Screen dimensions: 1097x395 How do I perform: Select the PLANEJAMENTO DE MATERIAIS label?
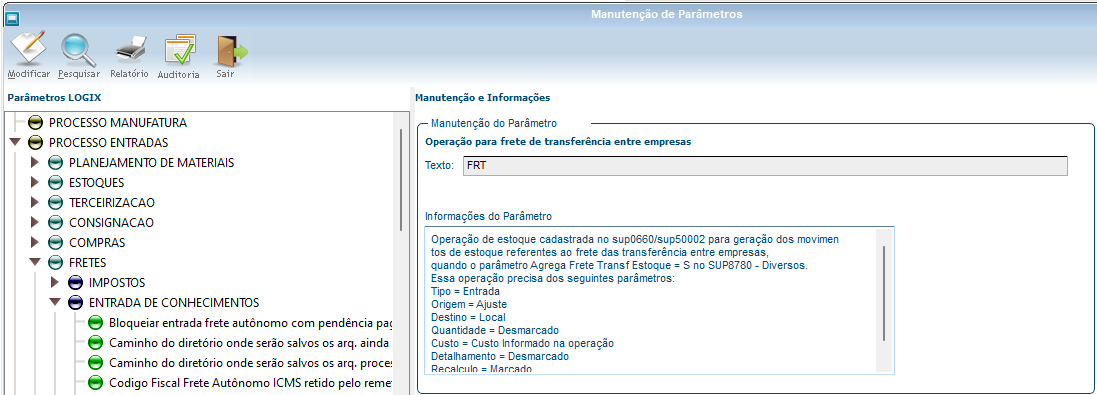pos(152,163)
